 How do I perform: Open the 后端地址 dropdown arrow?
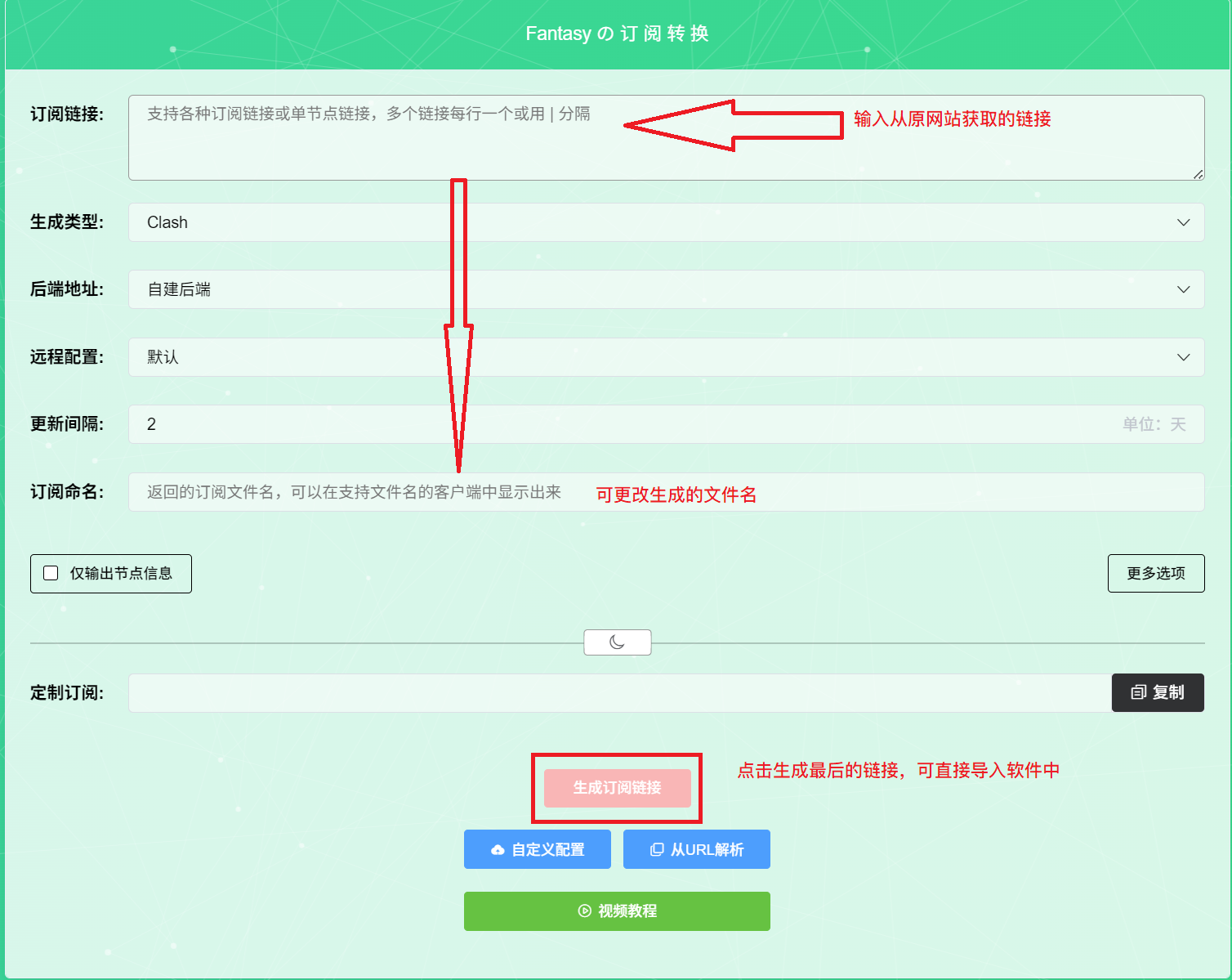click(x=1182, y=289)
